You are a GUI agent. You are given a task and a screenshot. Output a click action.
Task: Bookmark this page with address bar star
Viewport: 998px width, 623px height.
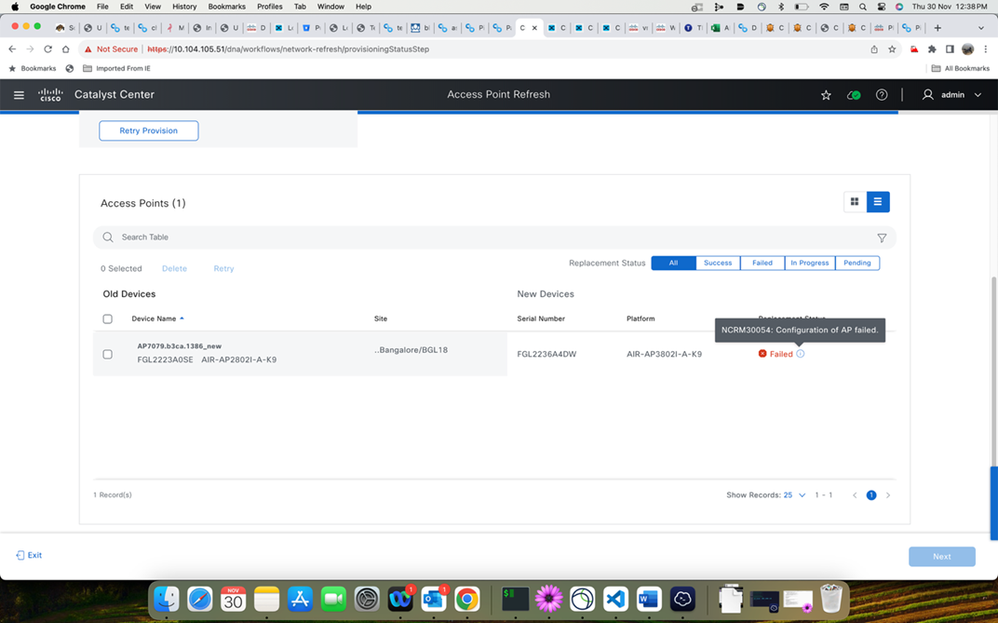pos(892,49)
